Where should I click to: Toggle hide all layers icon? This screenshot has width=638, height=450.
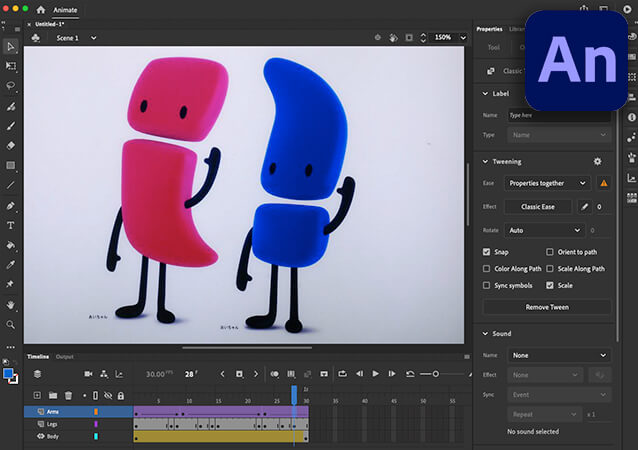point(108,395)
